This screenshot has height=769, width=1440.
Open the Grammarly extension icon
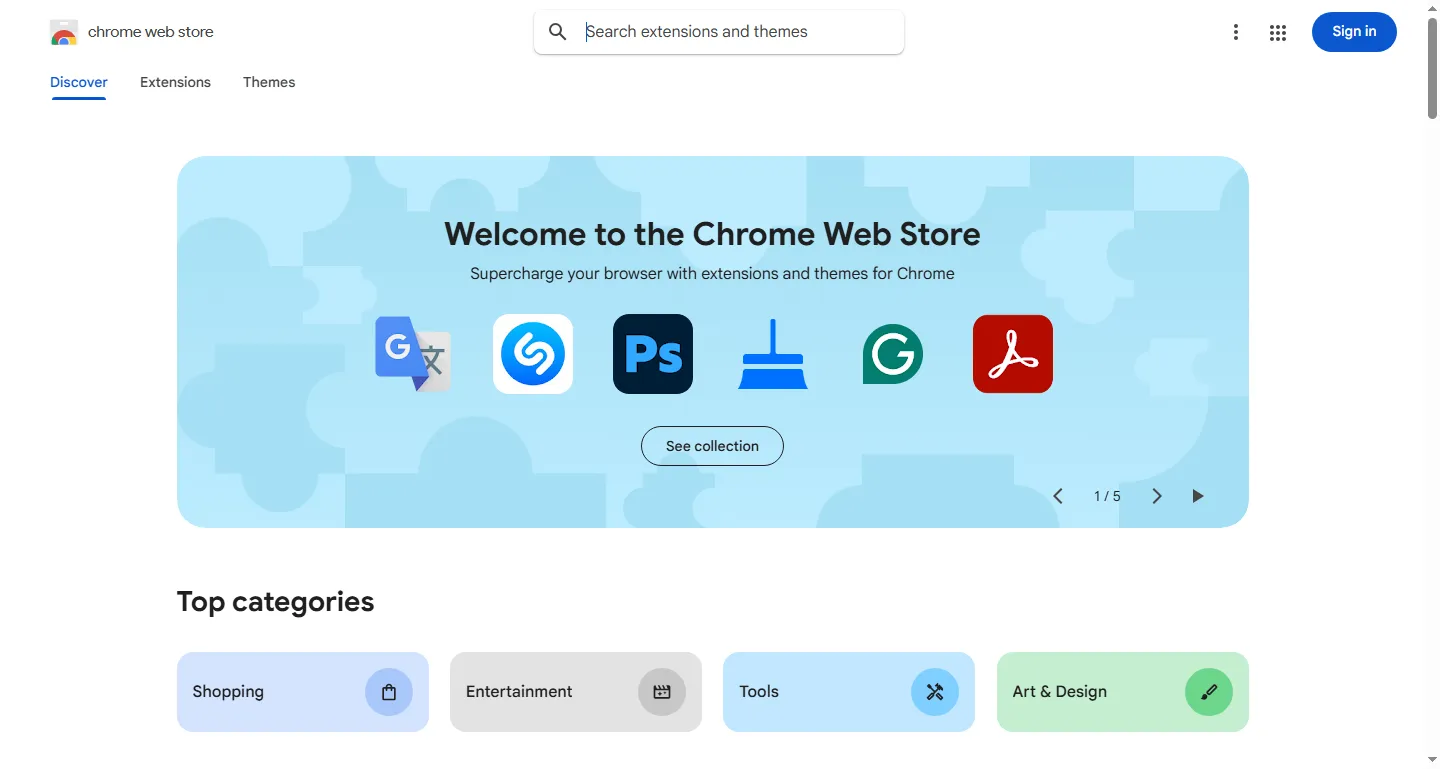point(893,354)
